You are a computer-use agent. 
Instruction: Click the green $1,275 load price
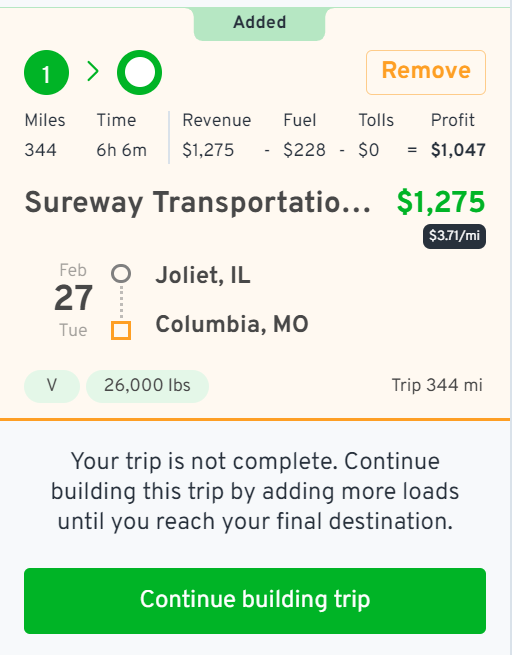point(441,202)
